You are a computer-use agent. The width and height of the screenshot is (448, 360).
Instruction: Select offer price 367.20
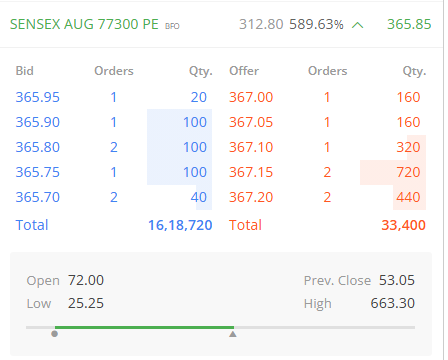251,197
